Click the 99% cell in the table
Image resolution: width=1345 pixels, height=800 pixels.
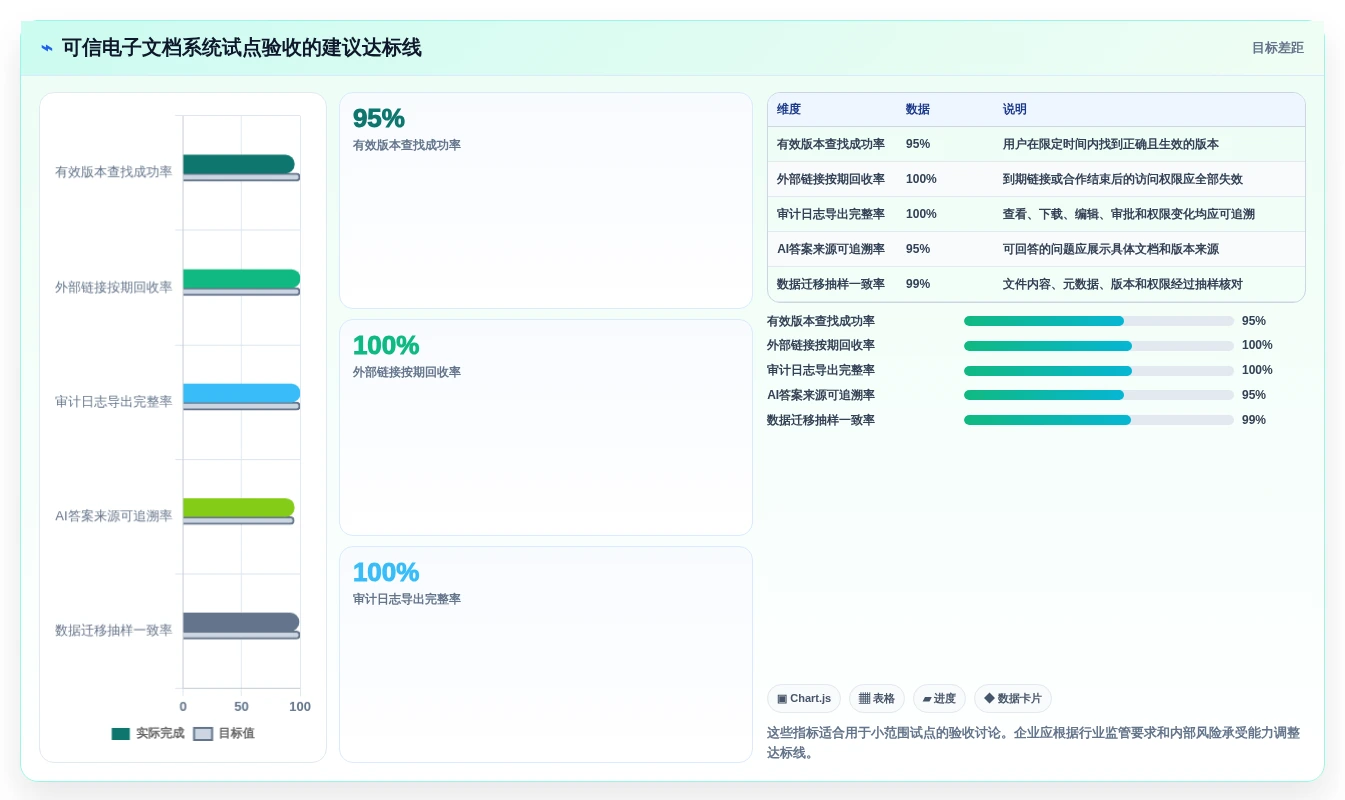click(x=918, y=284)
